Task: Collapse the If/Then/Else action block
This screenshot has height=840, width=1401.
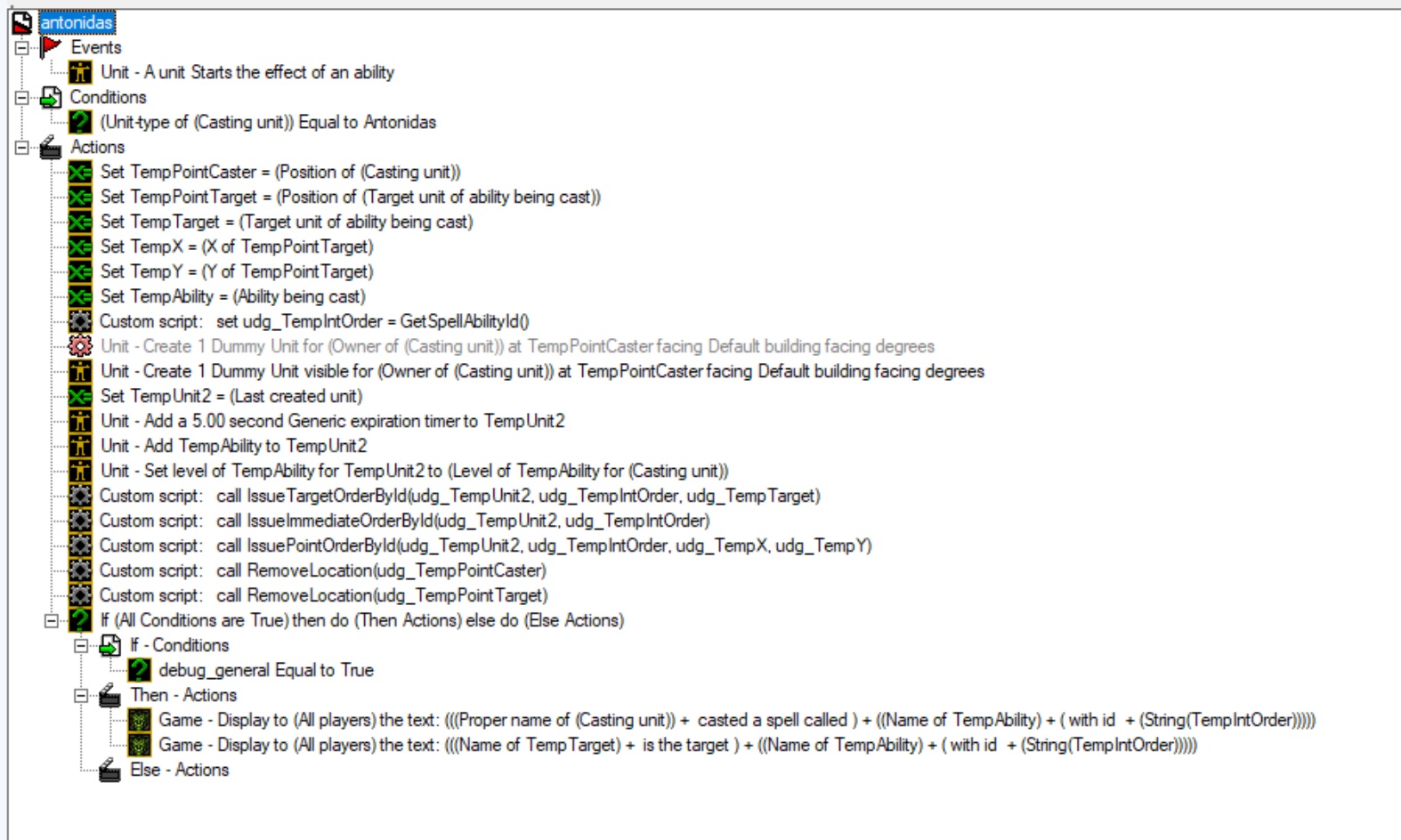Action: point(52,620)
